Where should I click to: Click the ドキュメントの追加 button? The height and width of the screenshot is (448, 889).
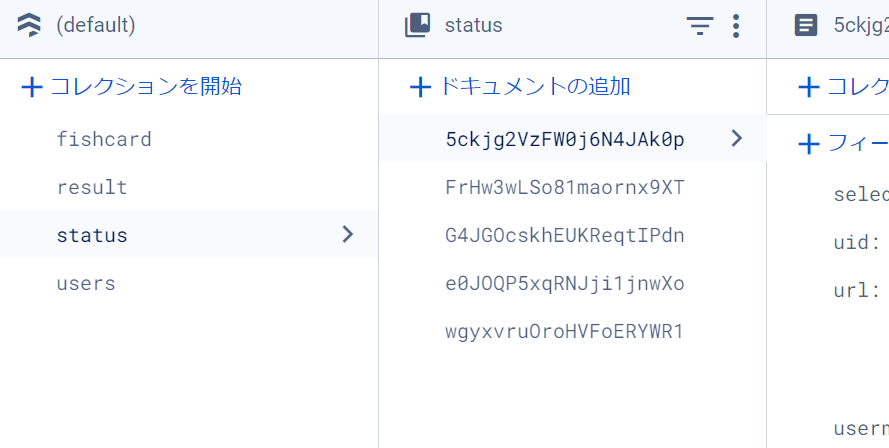(x=534, y=87)
